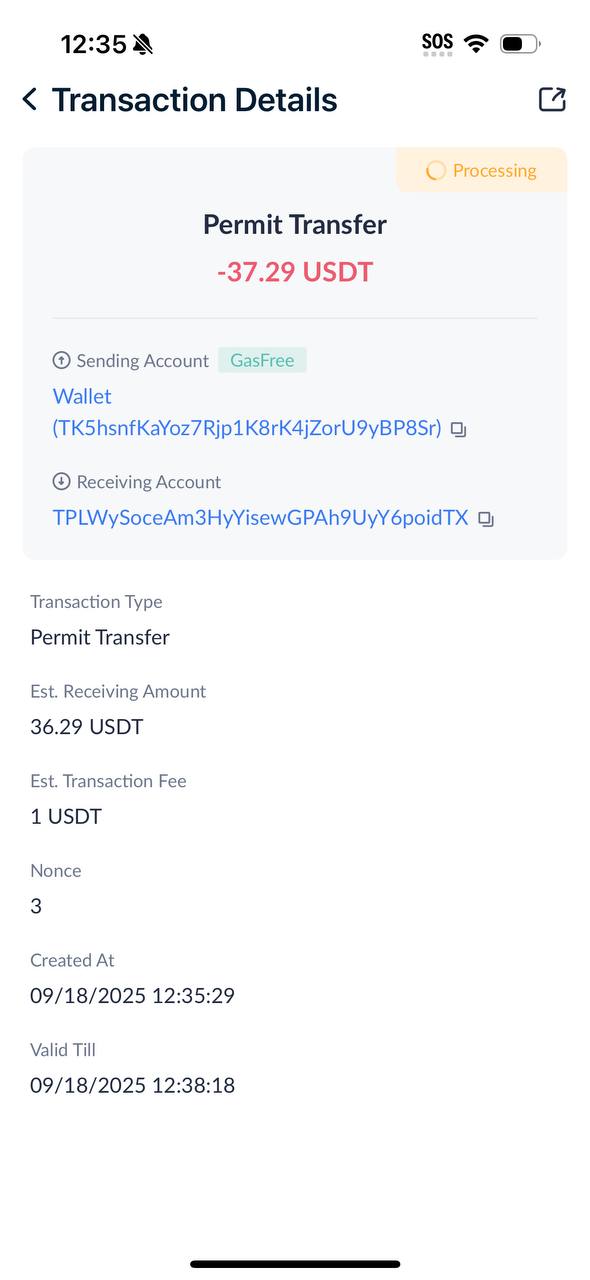Tap the Receiving Account down-arrow icon
This screenshot has width=590, height=1280.
tap(62, 481)
